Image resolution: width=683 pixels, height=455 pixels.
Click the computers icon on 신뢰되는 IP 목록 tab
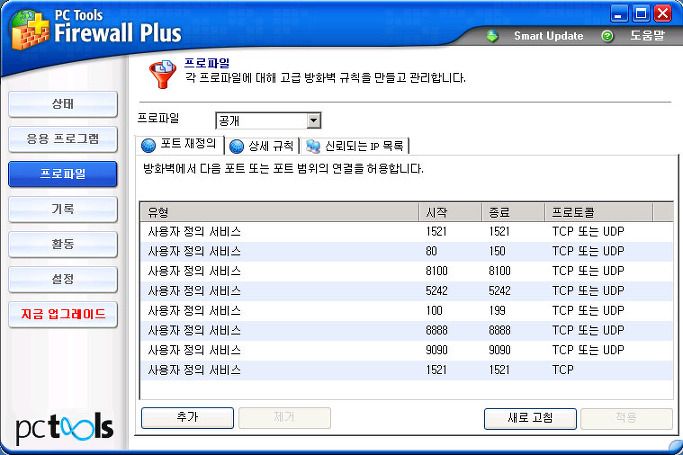click(x=313, y=146)
